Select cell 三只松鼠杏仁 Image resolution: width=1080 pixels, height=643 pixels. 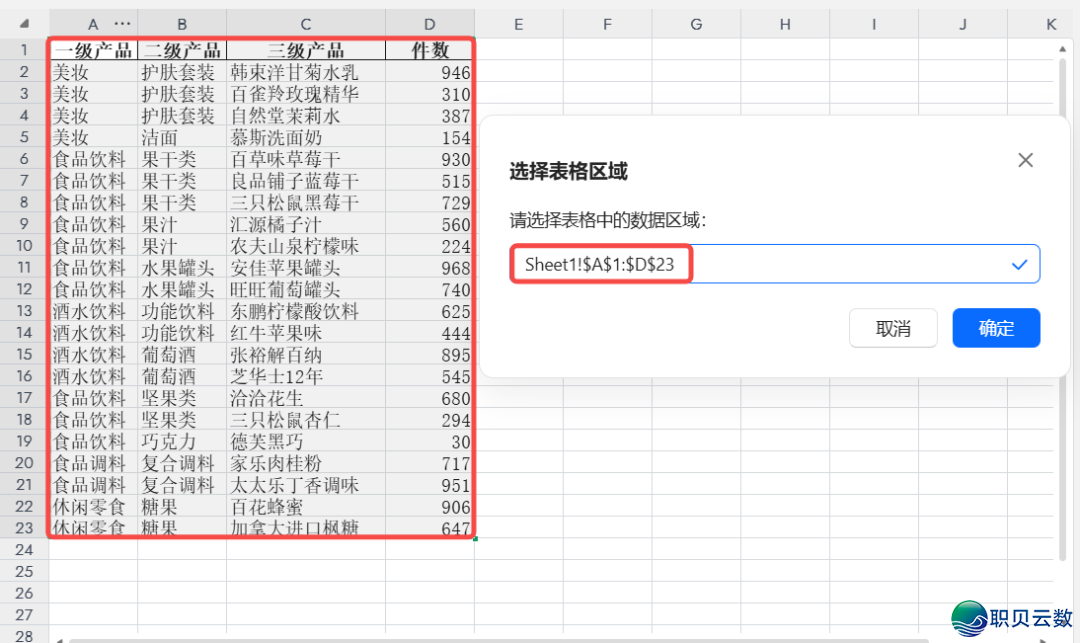click(x=306, y=419)
